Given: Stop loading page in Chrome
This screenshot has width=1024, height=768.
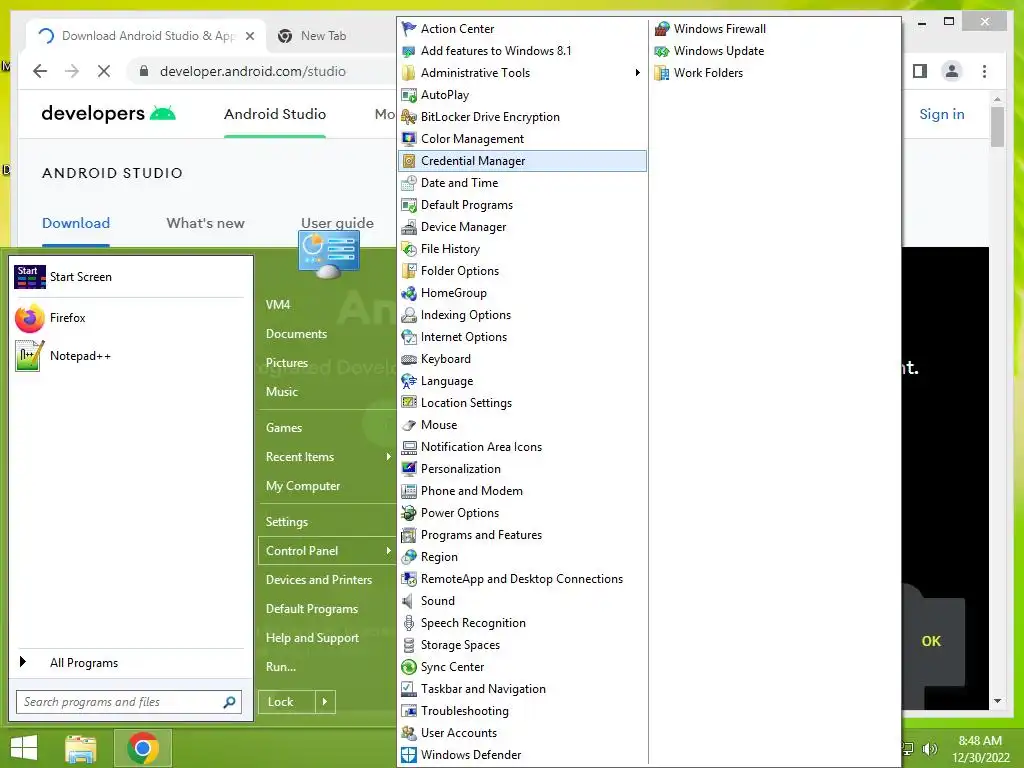Looking at the screenshot, I should point(104,71).
